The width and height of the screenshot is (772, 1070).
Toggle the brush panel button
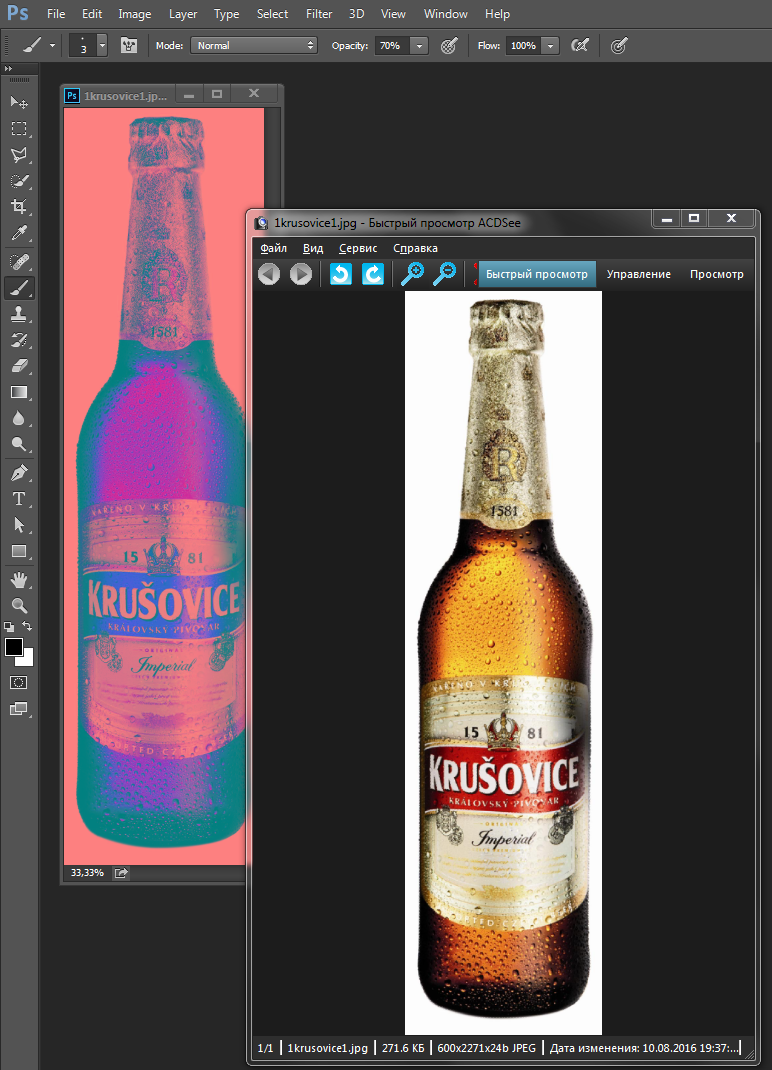click(129, 46)
